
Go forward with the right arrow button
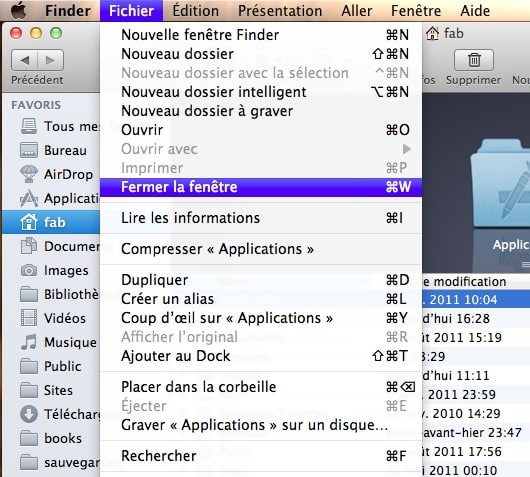pyautogui.click(x=50, y=60)
